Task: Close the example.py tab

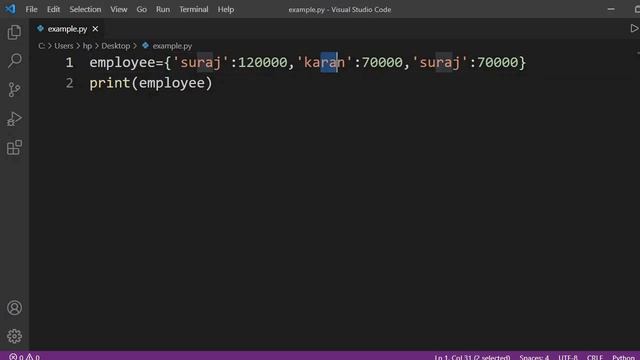Action: 95,29
